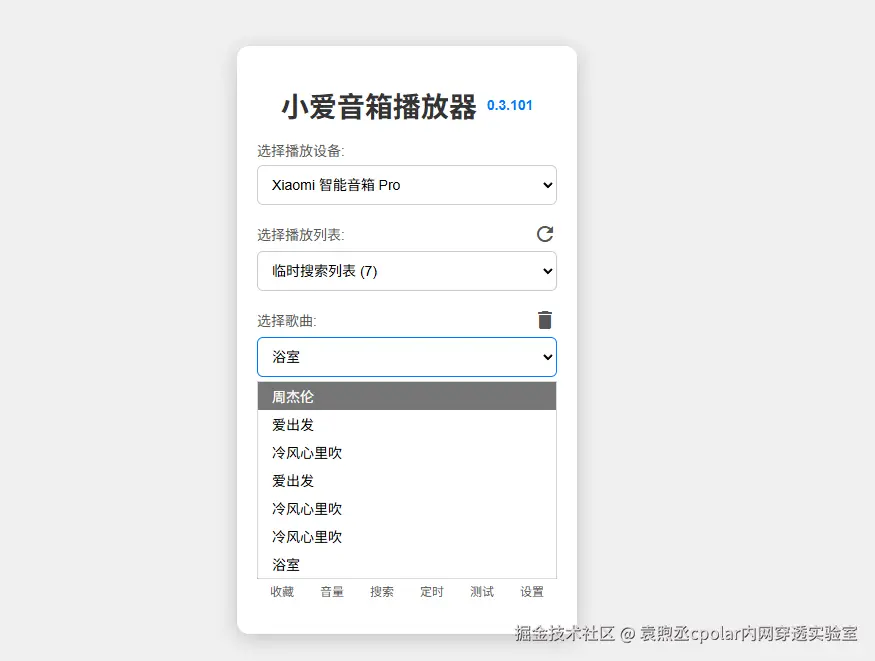Image resolution: width=875 pixels, height=661 pixels.
Task: Open the 临时搜索列表 (7) playlist dropdown
Action: point(407,271)
